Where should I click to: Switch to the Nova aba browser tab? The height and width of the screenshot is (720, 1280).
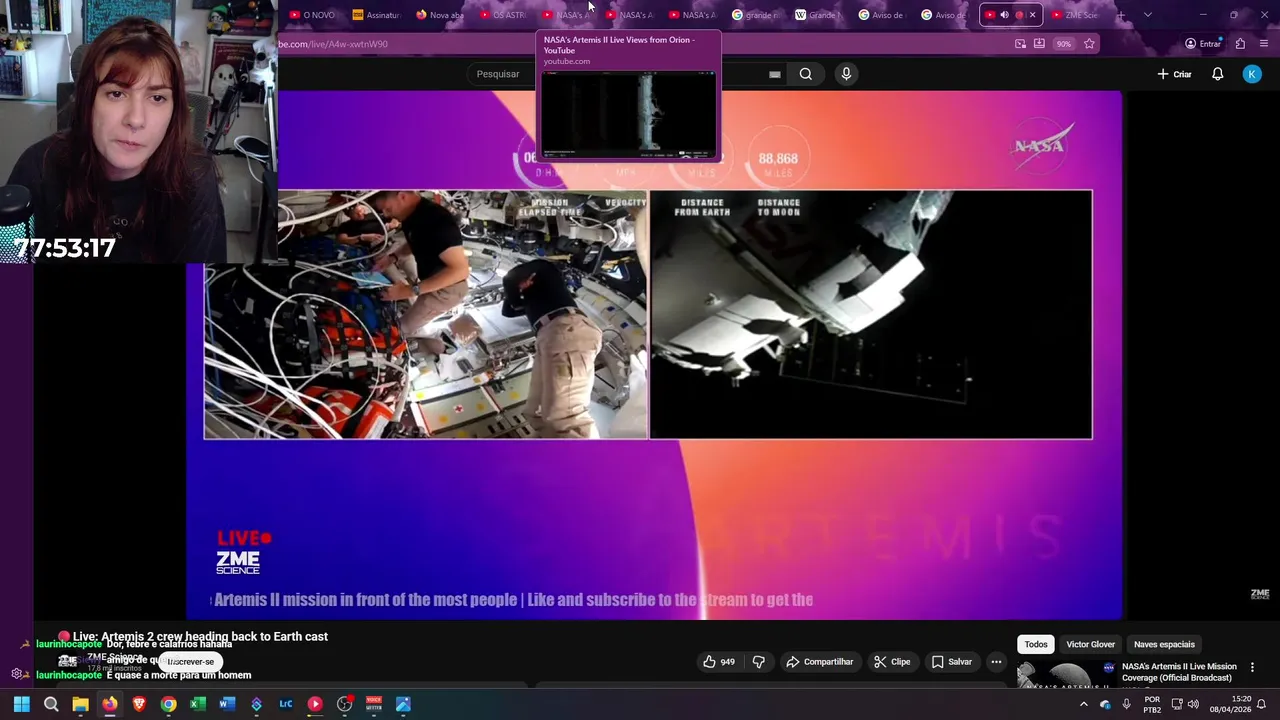pyautogui.click(x=439, y=15)
